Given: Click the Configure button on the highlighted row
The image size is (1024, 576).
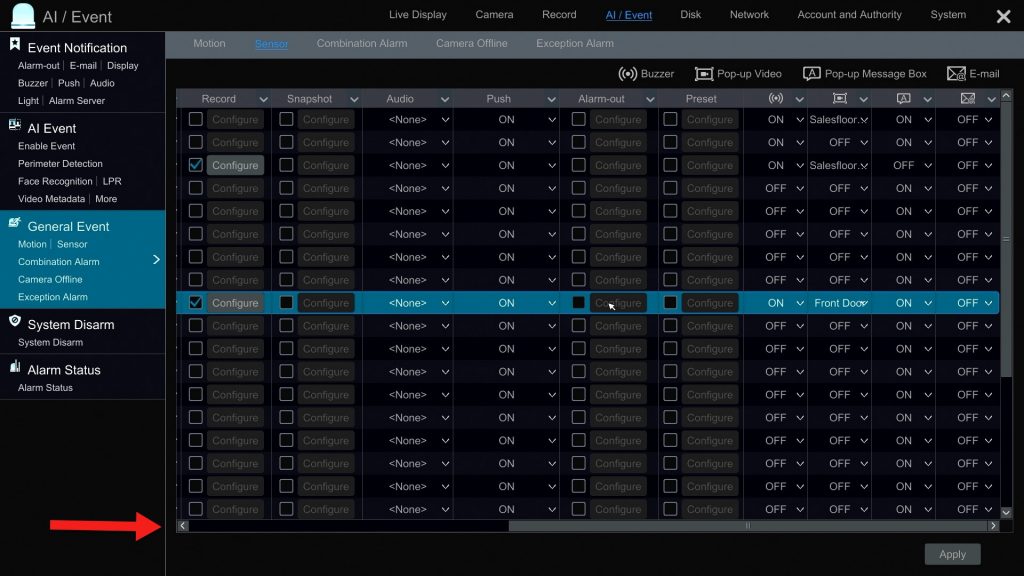Looking at the screenshot, I should tap(235, 302).
